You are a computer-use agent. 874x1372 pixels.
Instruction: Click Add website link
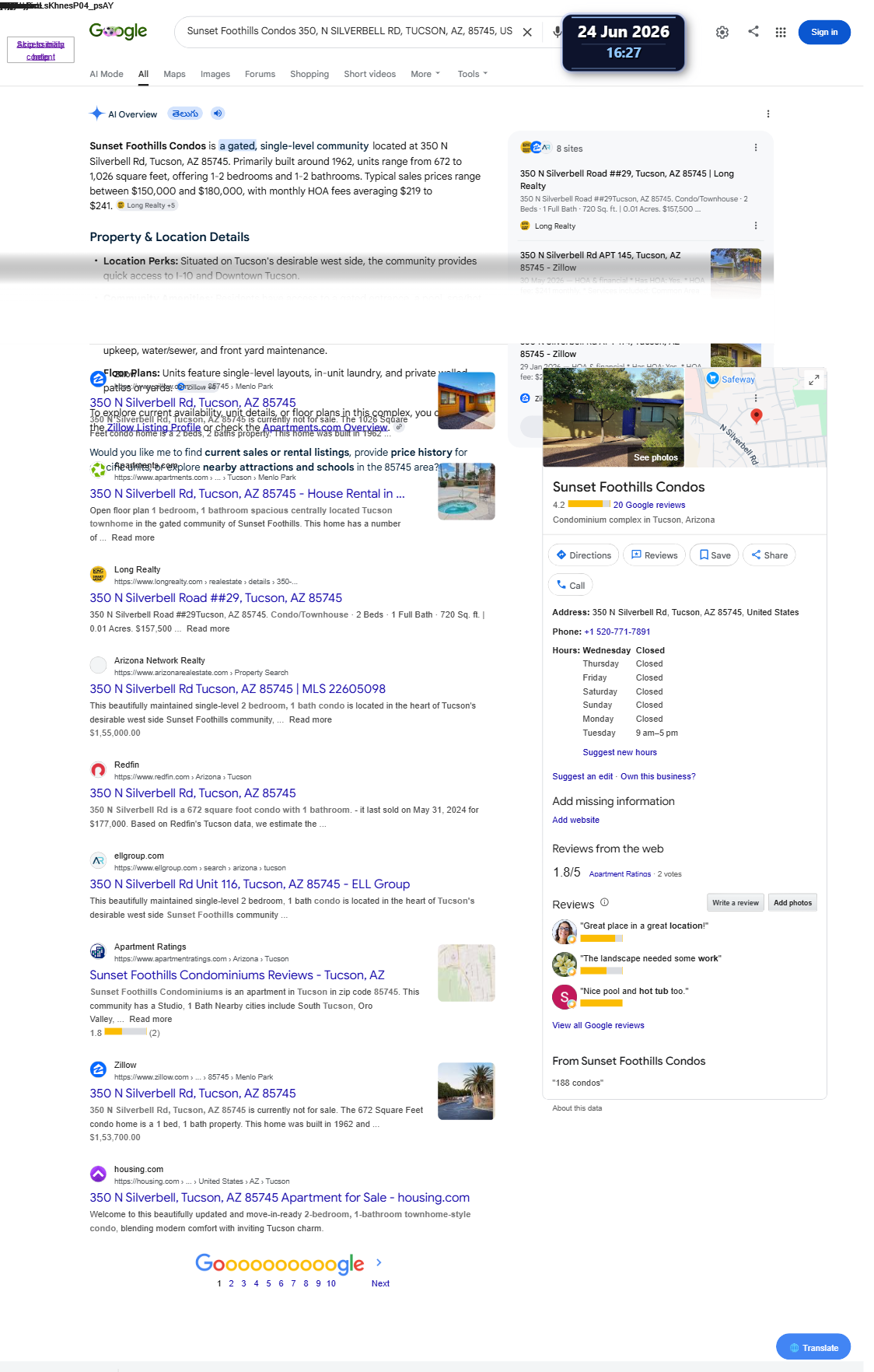pyautogui.click(x=575, y=820)
